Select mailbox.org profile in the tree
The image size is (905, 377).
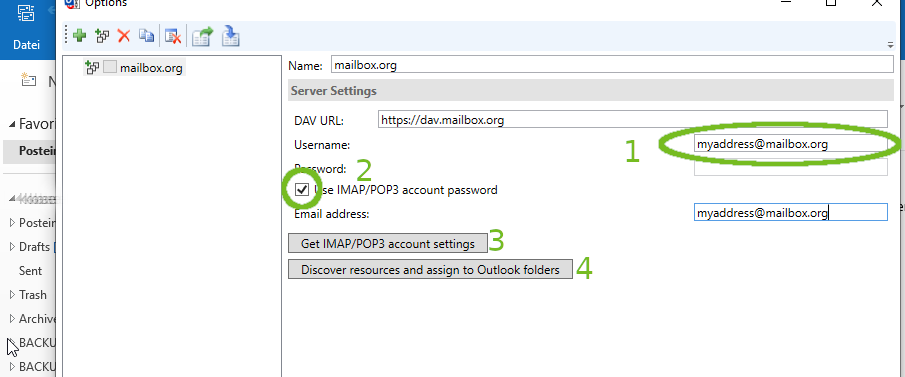[151, 68]
